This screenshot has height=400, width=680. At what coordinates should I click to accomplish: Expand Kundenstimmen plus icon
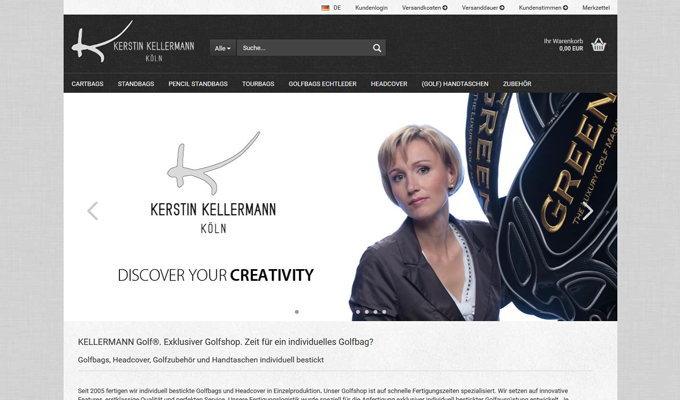pyautogui.click(x=566, y=8)
